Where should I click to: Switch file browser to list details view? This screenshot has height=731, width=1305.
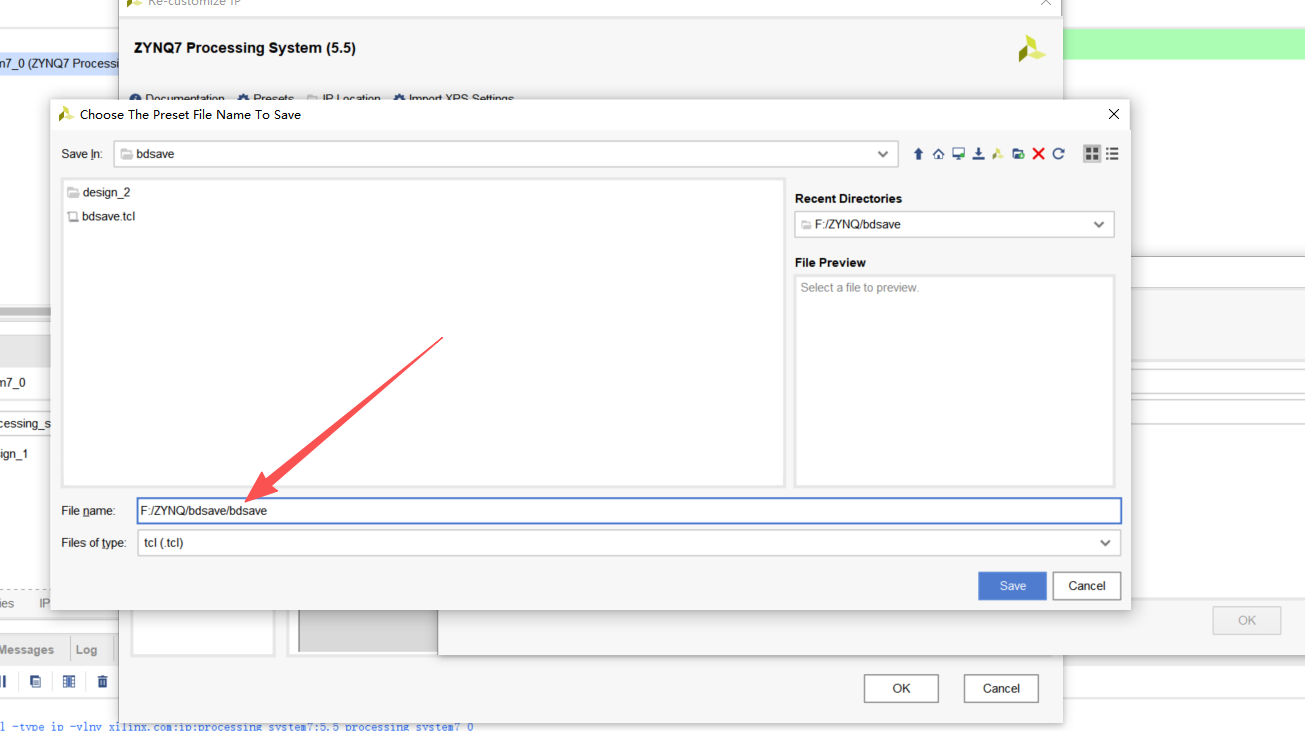1112,154
